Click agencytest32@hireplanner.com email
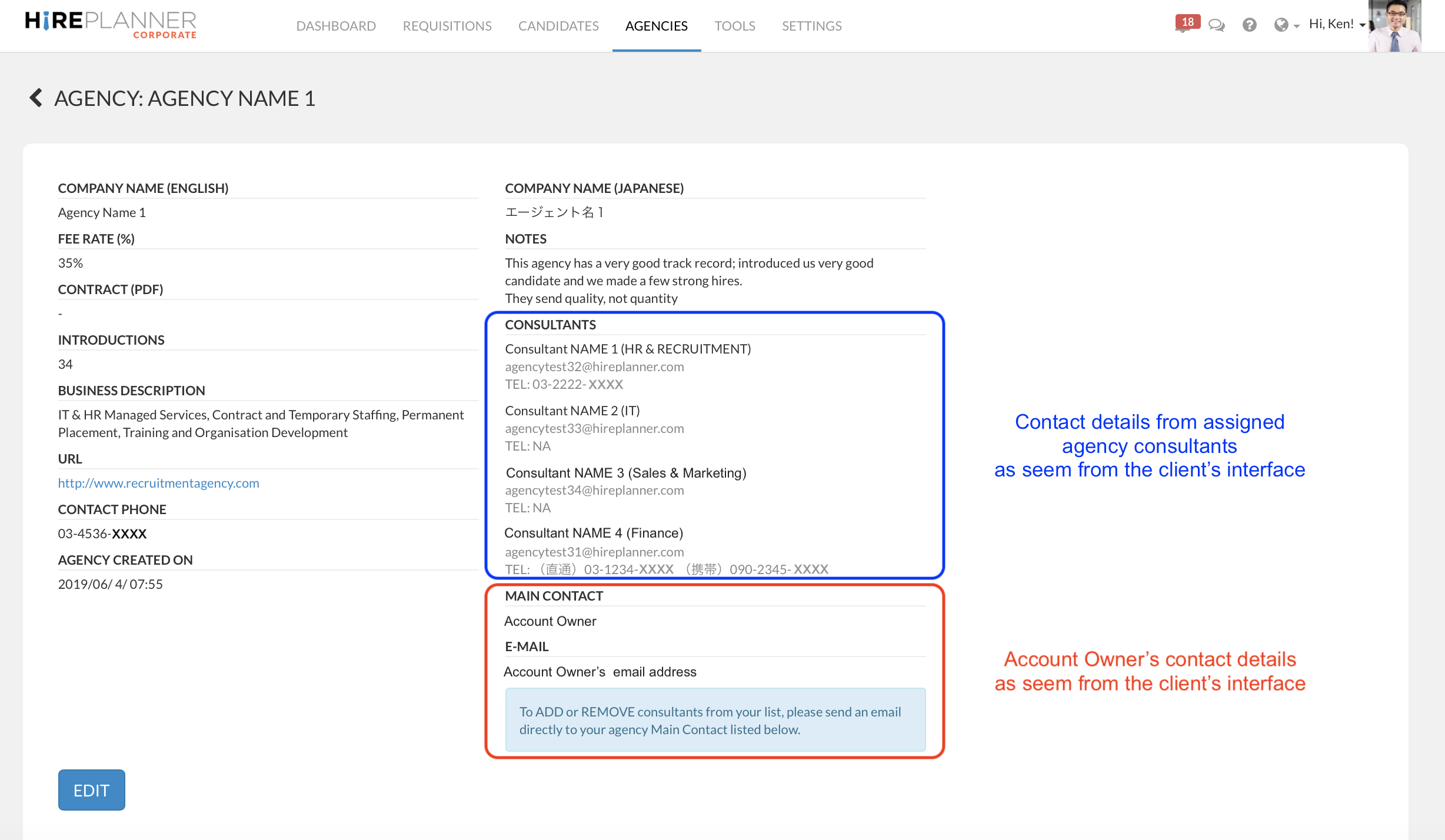The width and height of the screenshot is (1445, 840). [x=594, y=366]
